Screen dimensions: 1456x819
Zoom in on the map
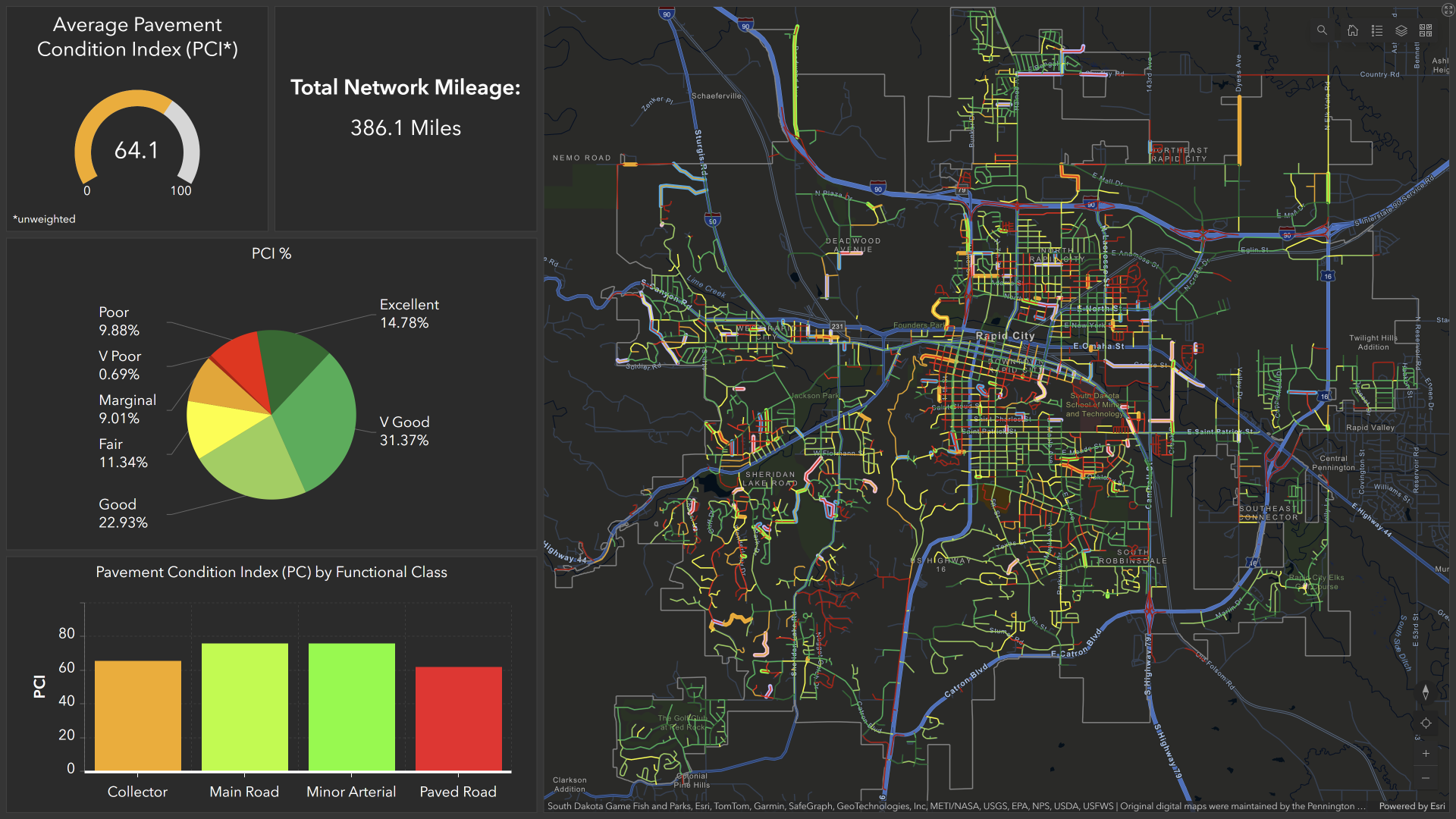click(1426, 754)
